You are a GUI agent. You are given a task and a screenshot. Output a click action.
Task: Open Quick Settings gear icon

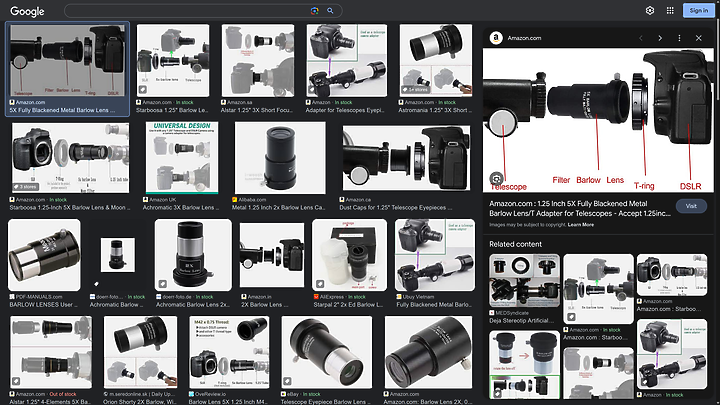650,10
